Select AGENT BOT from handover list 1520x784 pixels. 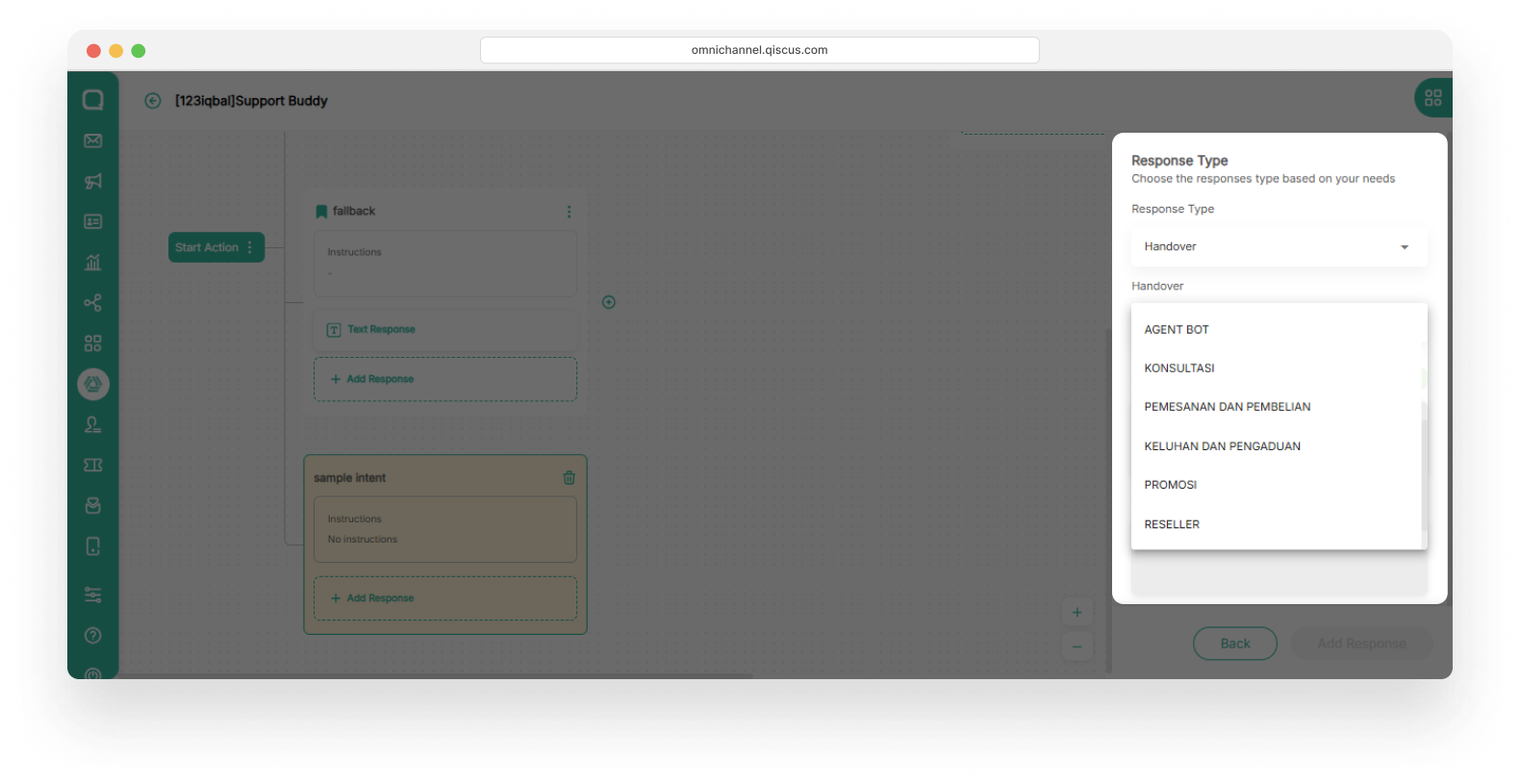click(1278, 330)
